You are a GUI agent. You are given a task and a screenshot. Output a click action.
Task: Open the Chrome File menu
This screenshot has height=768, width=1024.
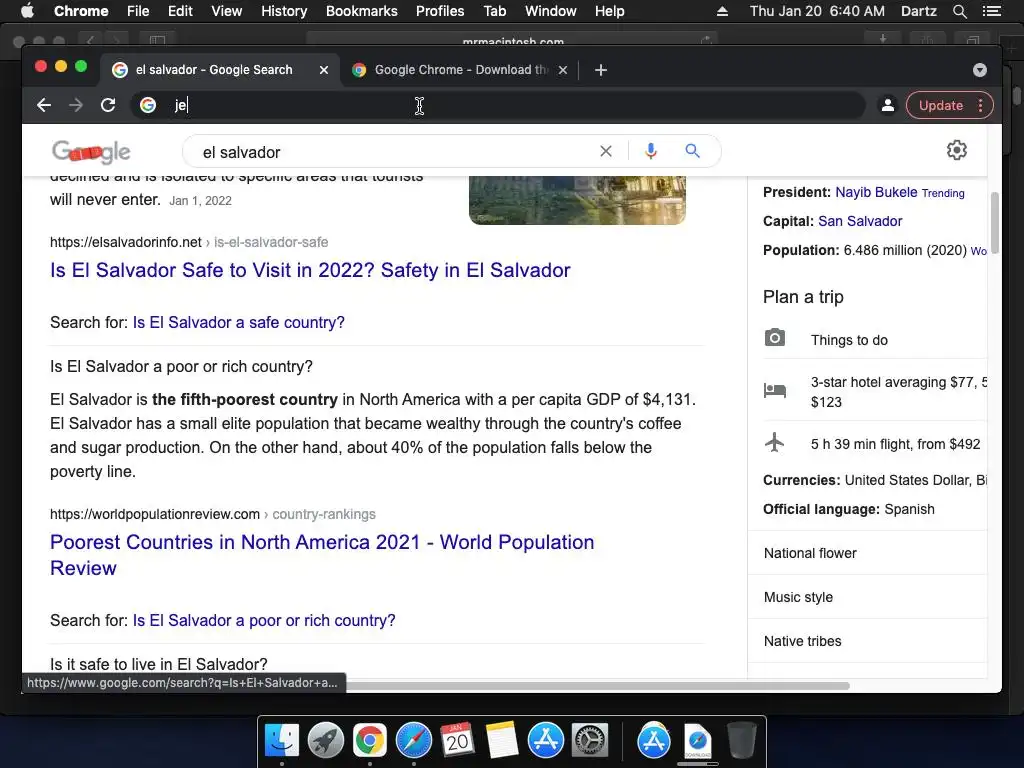point(138,11)
